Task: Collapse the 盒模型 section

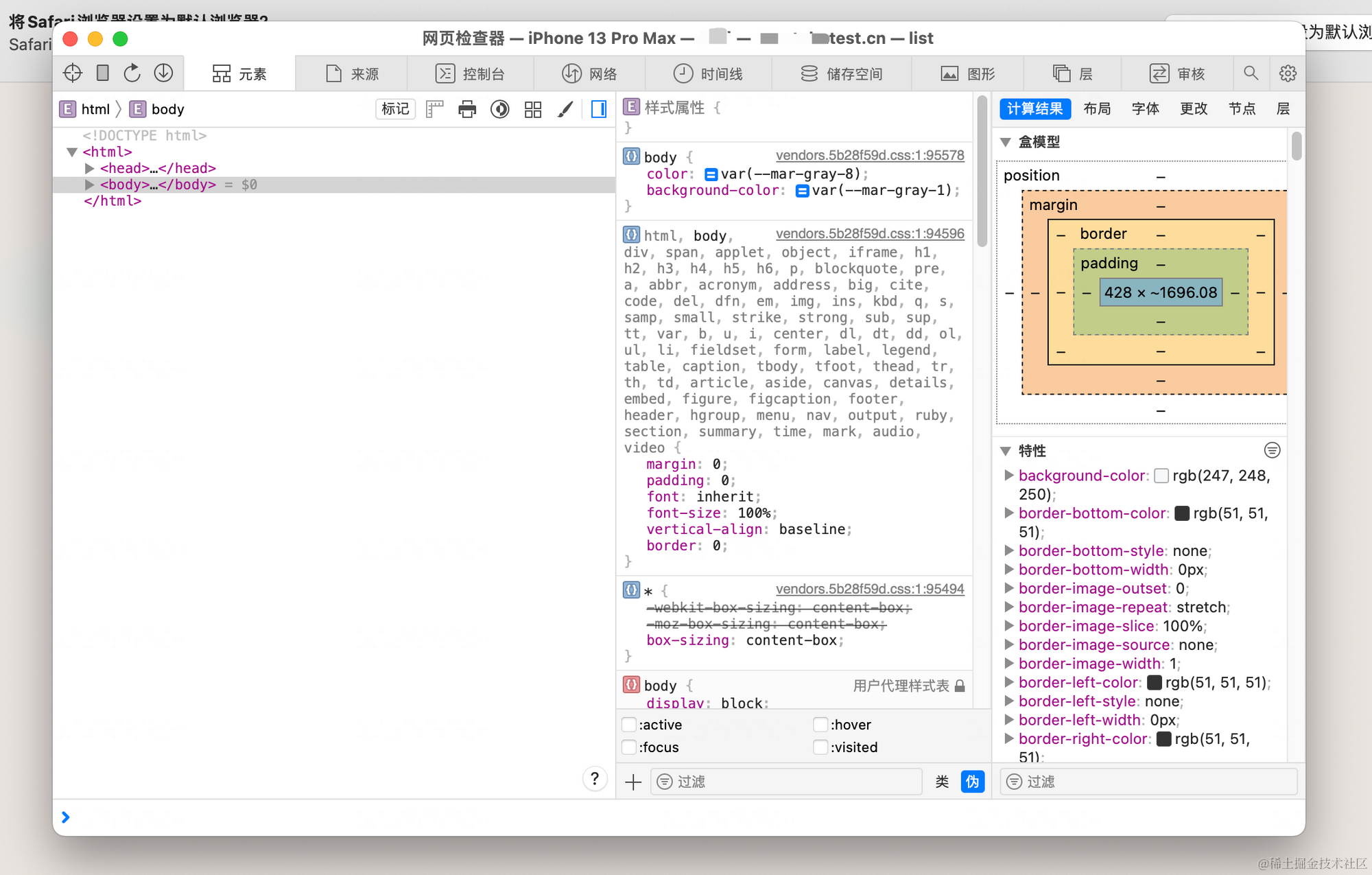Action: (x=1006, y=142)
